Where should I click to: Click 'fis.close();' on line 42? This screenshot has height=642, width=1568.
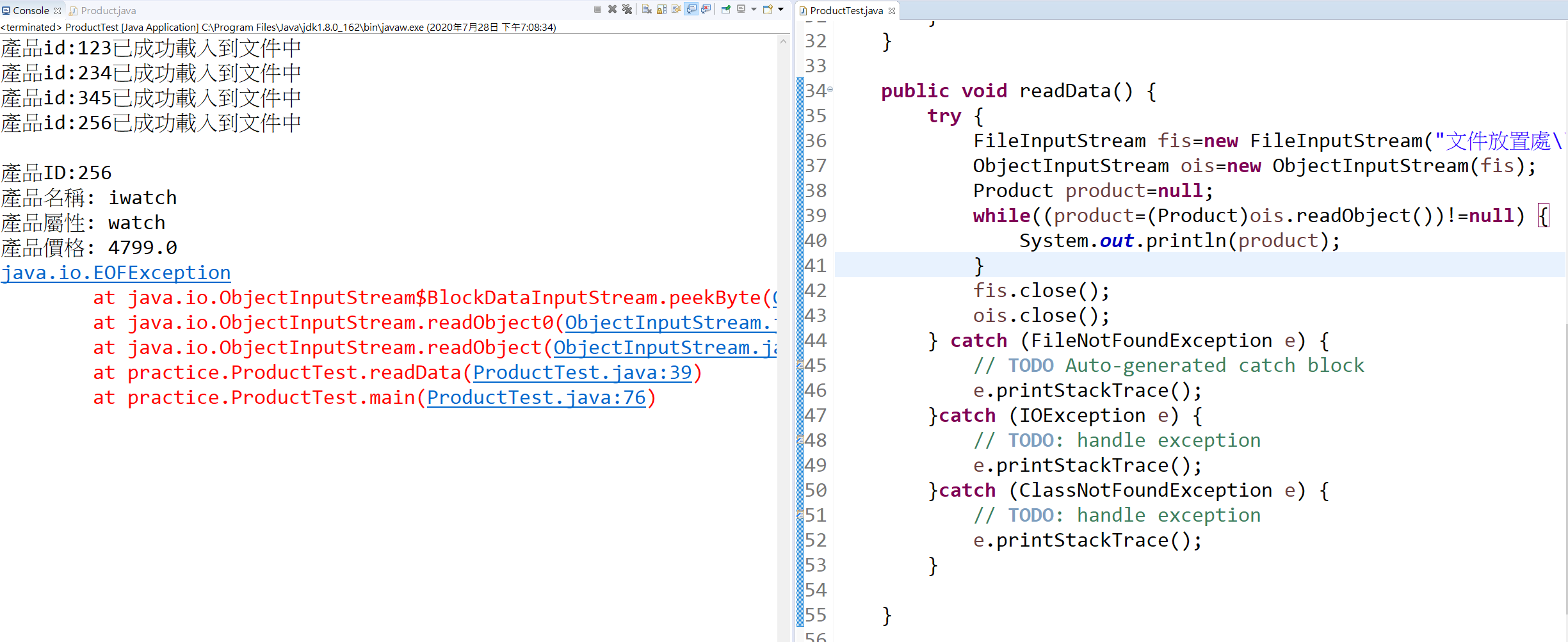point(1042,291)
